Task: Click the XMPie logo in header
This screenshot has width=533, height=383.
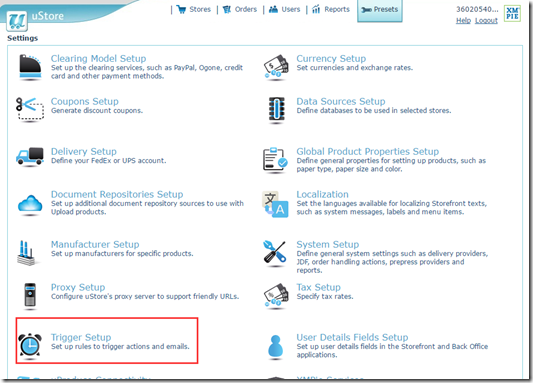Action: (x=512, y=14)
